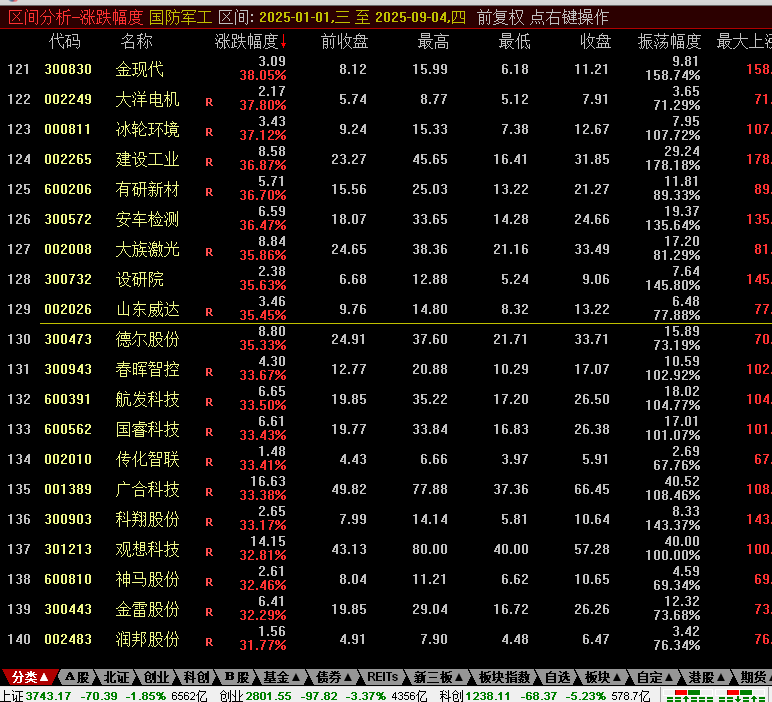This screenshot has width=772, height=702.
Task: Click the R marker next to 国睿科技
Action: pyautogui.click(x=209, y=432)
